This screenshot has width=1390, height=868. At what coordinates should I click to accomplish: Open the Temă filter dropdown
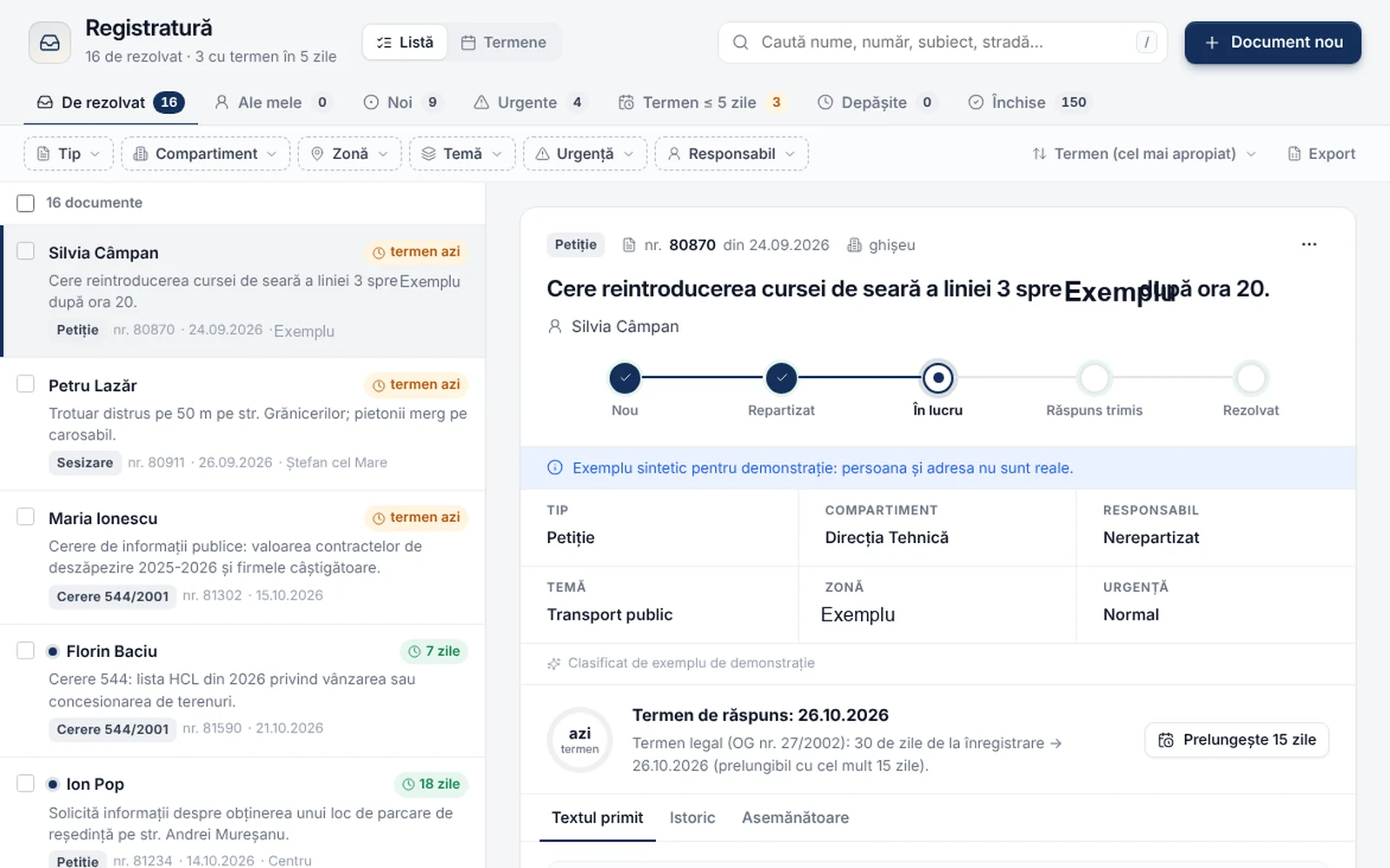(x=462, y=154)
